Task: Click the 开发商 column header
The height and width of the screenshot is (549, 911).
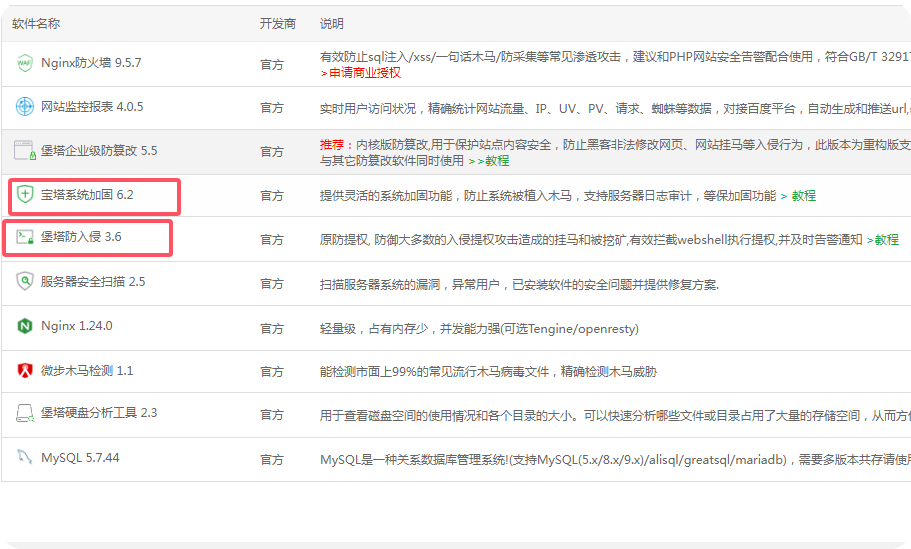Action: pyautogui.click(x=278, y=24)
